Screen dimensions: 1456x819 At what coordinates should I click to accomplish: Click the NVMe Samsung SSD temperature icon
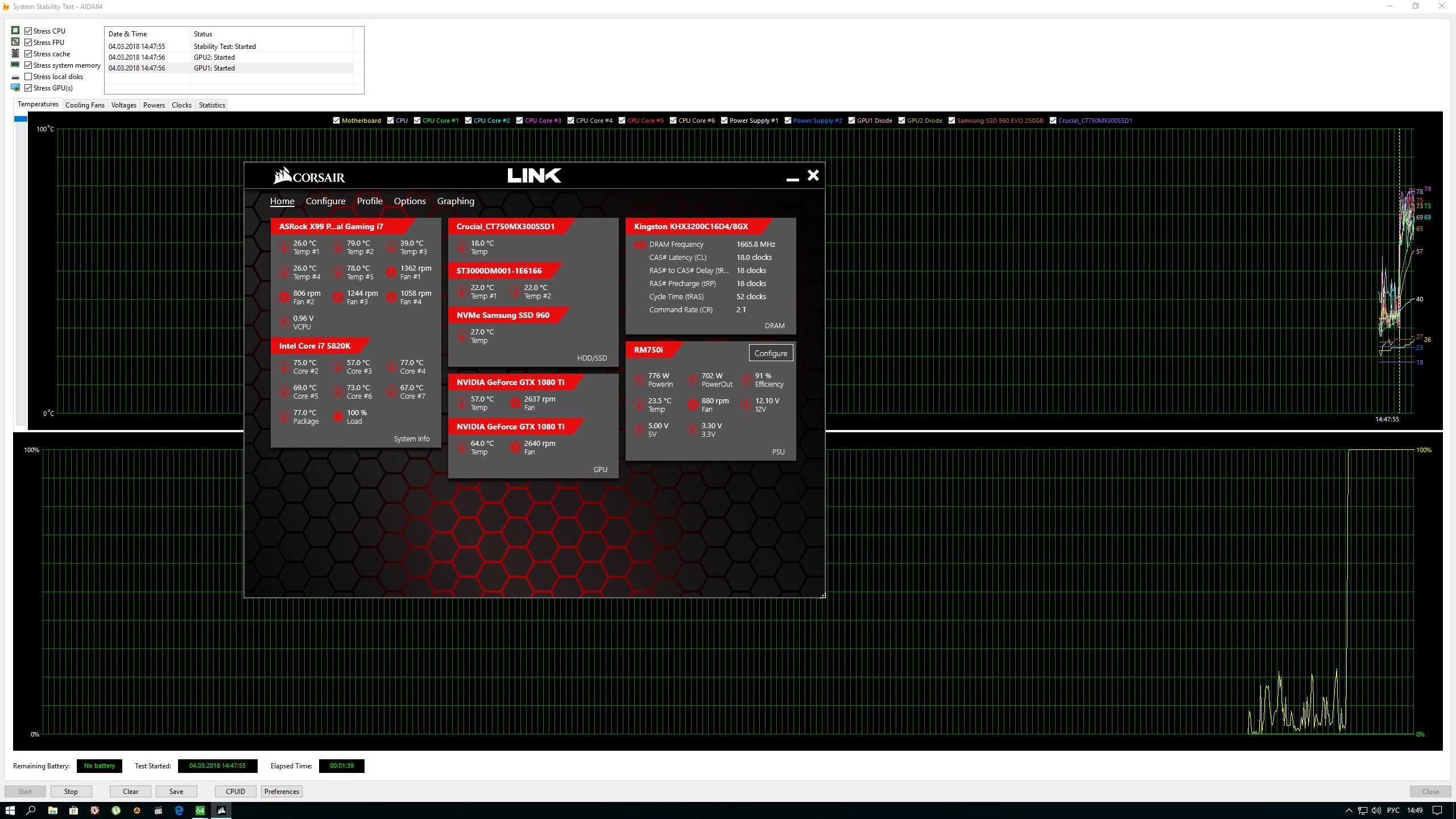coord(462,336)
